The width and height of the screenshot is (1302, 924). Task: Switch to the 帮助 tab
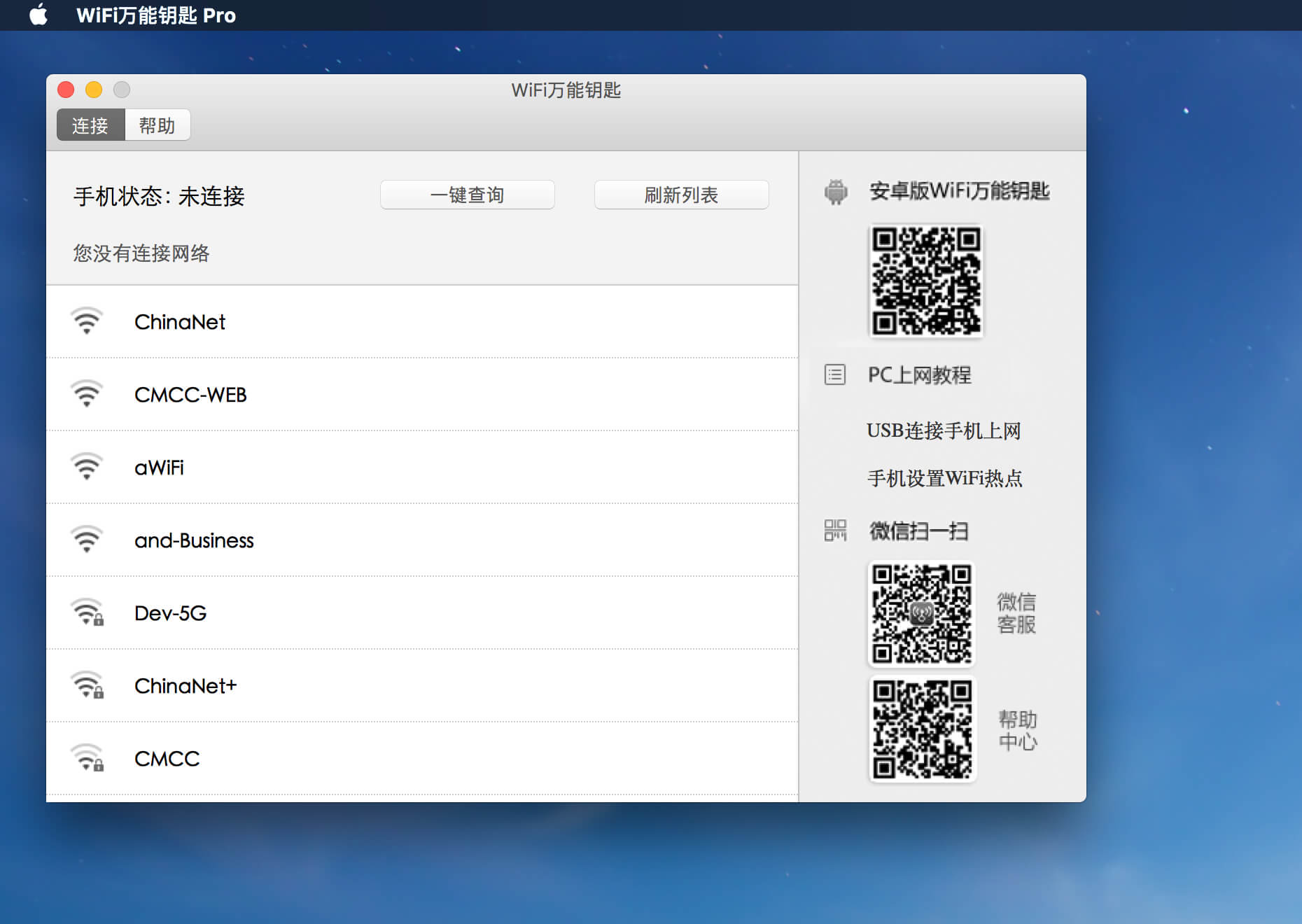157,125
